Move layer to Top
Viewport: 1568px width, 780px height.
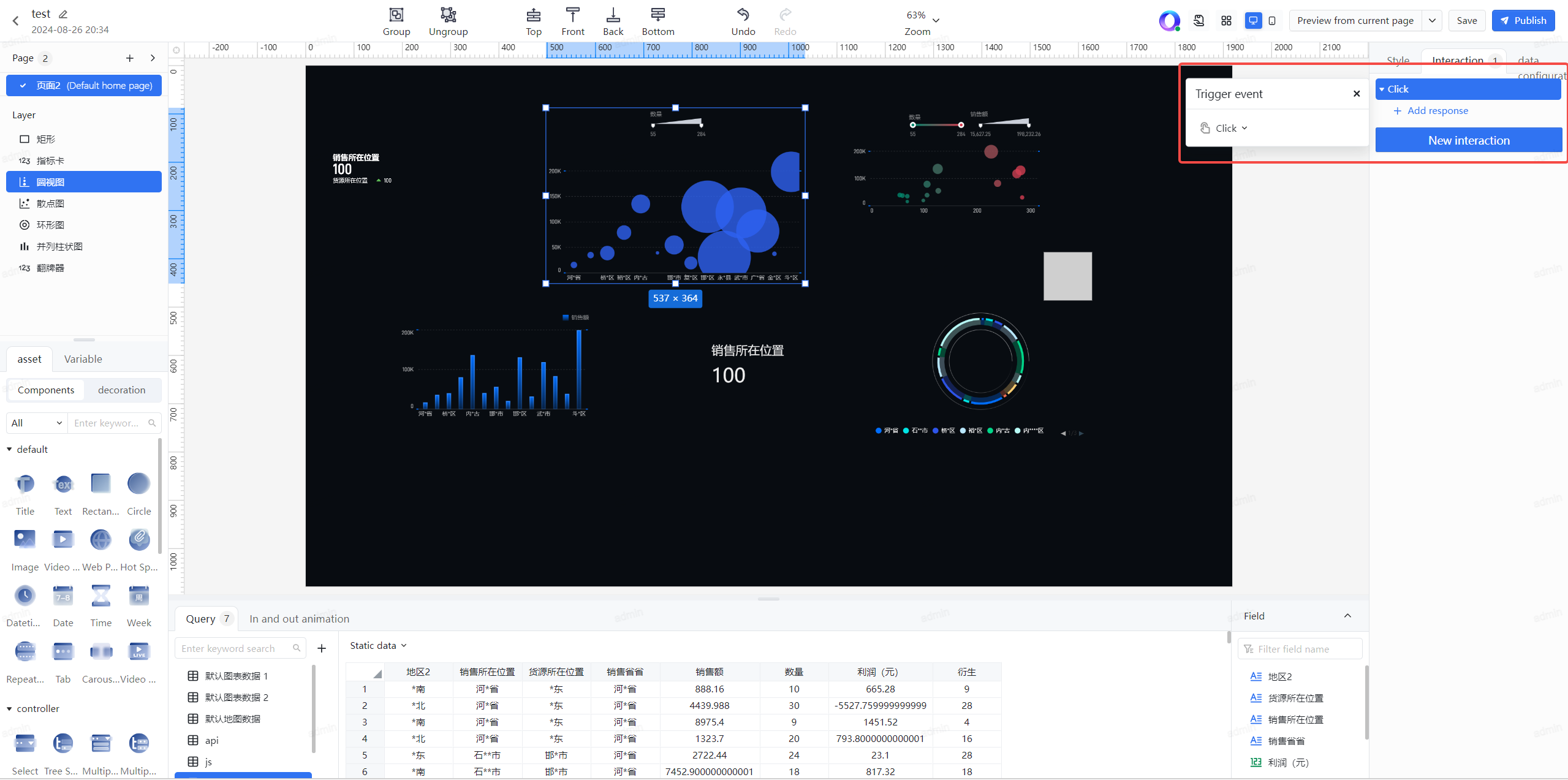click(533, 14)
